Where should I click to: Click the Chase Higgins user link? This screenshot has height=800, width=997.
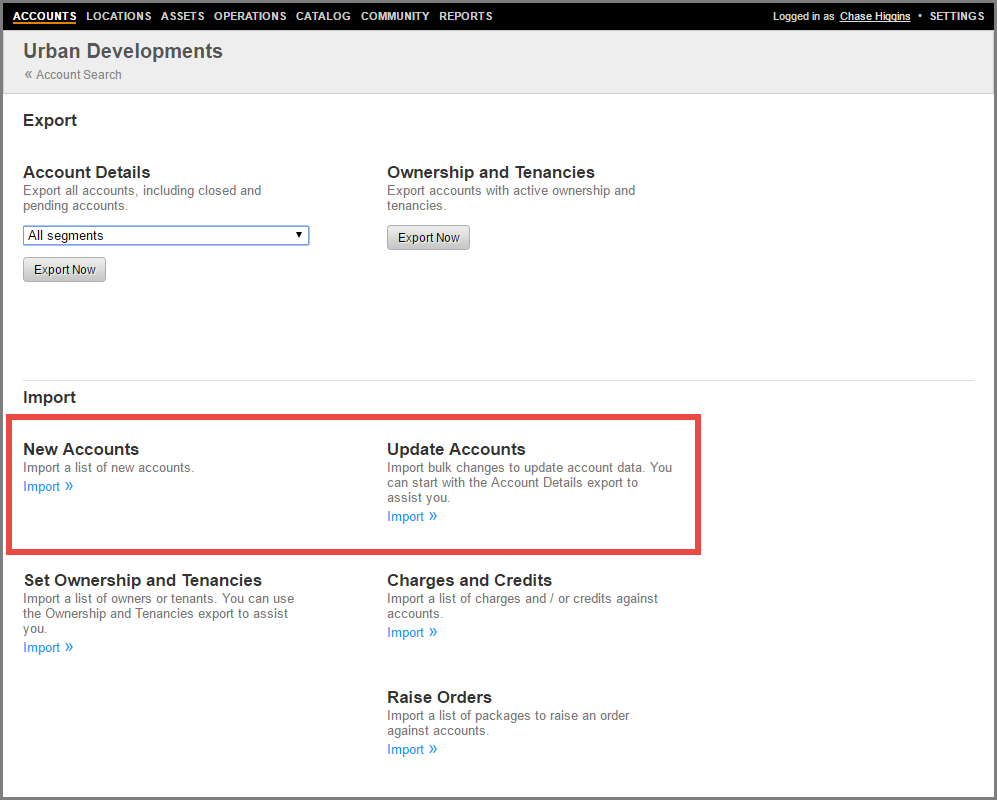click(x=875, y=17)
